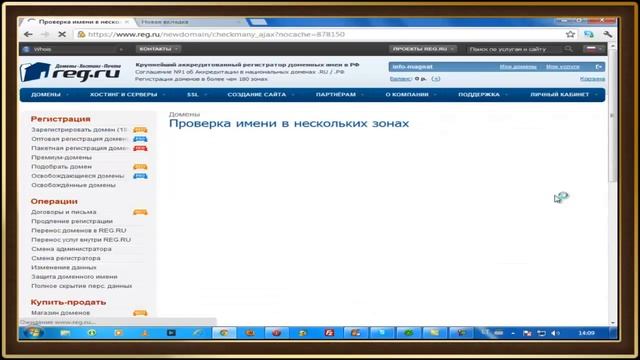Open Перенос услуг внутри REG.RU link

(81, 240)
